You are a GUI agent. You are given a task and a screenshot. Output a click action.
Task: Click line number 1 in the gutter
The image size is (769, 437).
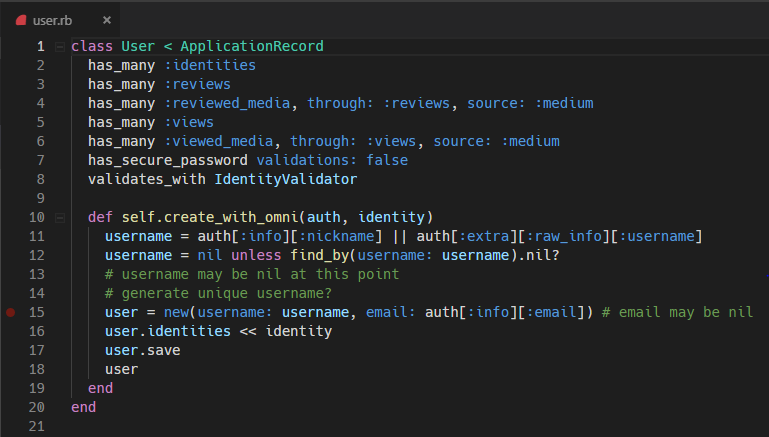click(41, 47)
